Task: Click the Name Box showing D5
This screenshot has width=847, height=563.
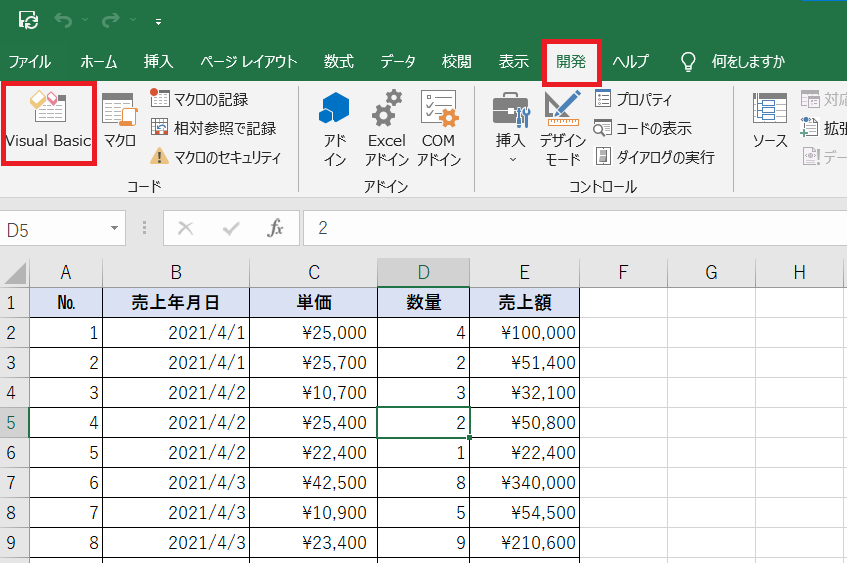Action: [54, 229]
